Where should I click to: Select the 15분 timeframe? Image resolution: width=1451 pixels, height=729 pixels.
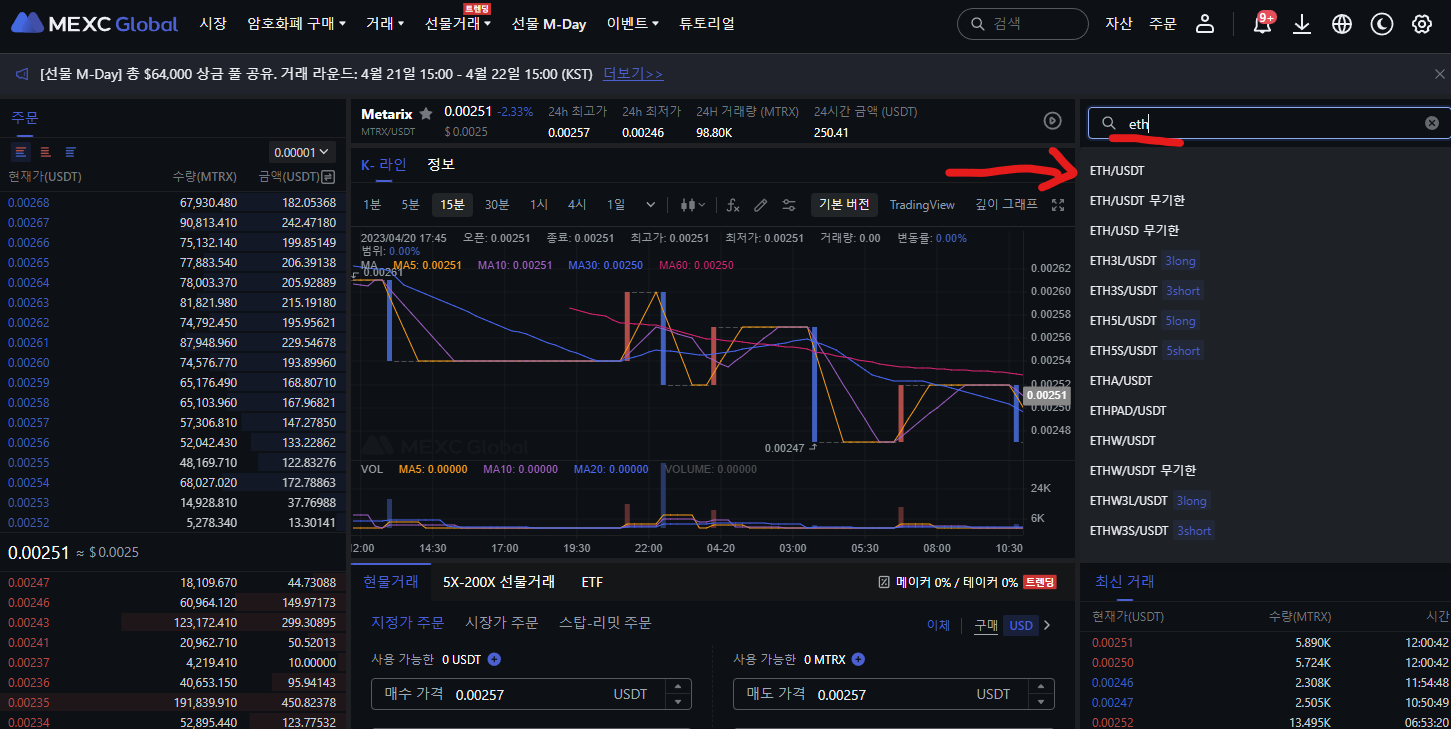452,205
